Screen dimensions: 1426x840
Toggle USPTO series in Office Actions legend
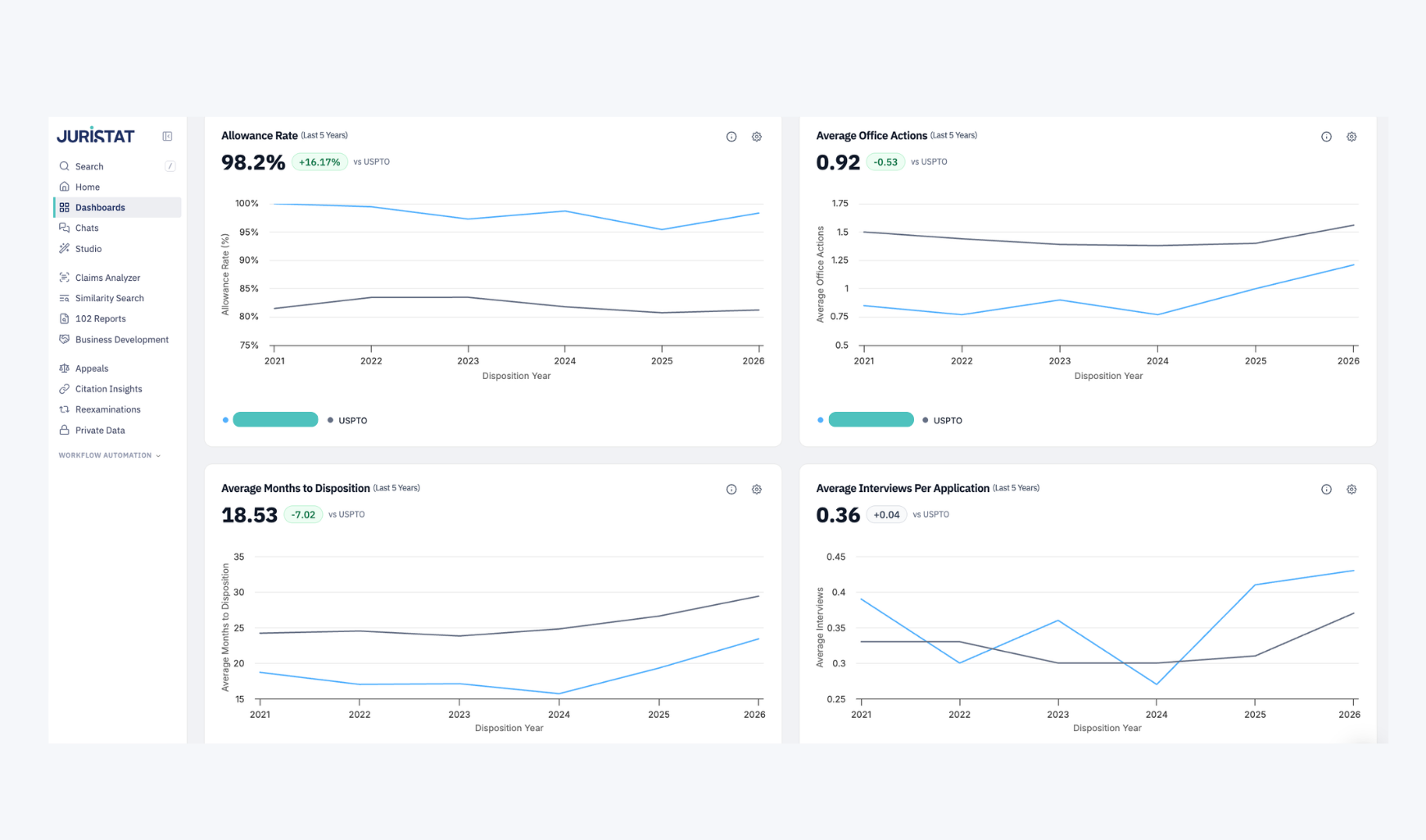click(x=942, y=420)
